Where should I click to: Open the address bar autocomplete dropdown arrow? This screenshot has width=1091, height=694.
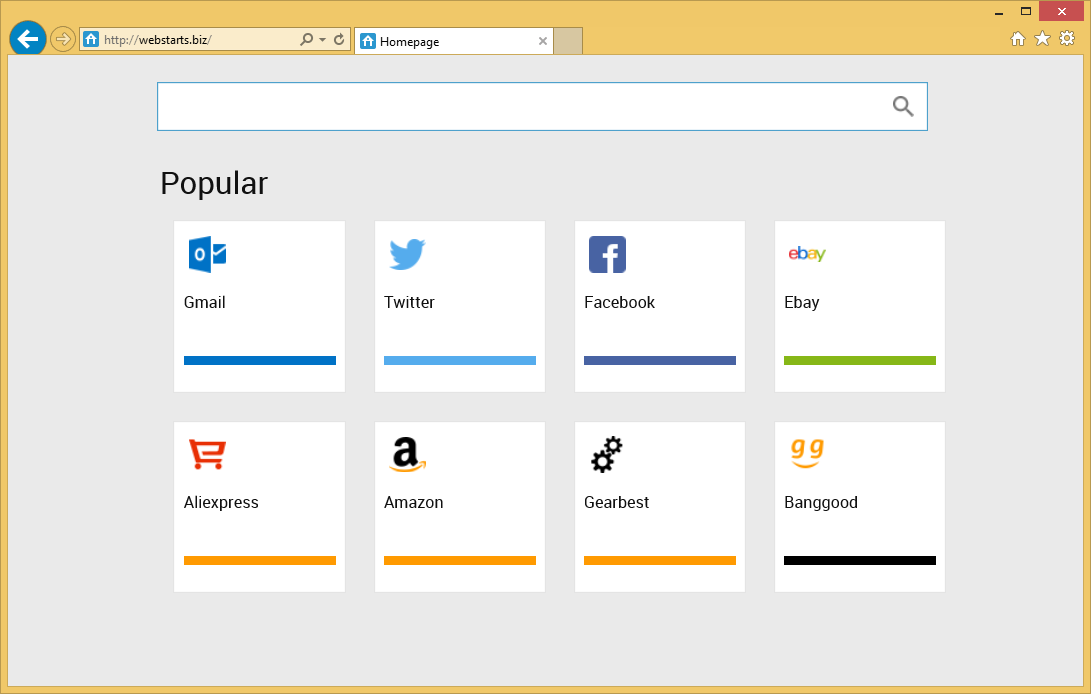tap(322, 40)
